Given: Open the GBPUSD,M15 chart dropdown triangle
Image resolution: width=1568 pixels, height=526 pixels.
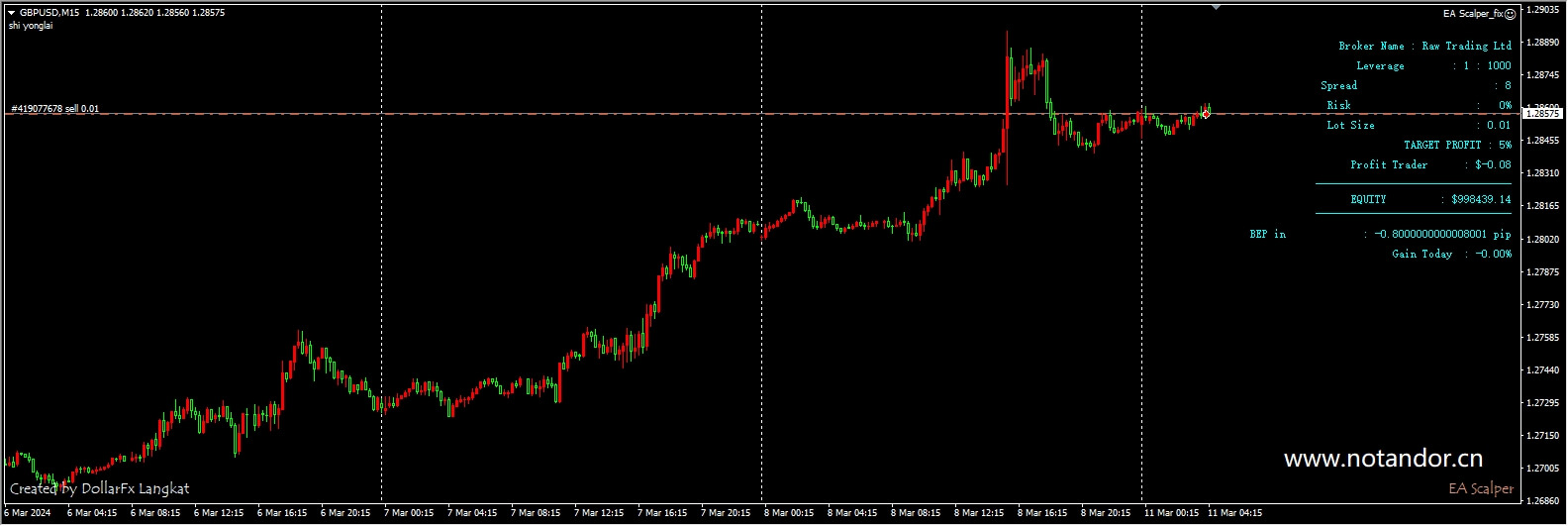Looking at the screenshot, I should coord(11,13).
